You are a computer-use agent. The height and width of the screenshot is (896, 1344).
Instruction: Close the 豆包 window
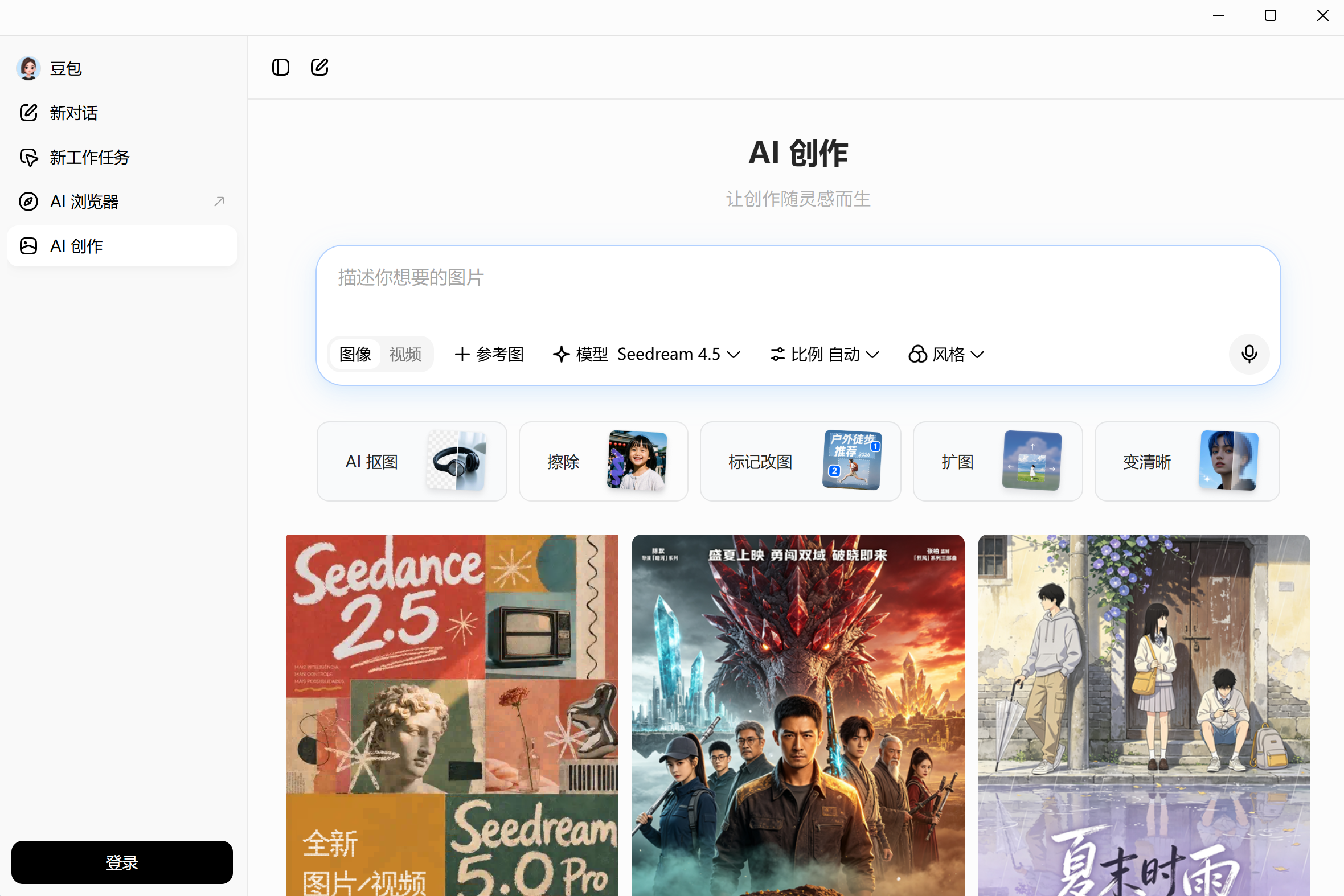coord(1322,15)
